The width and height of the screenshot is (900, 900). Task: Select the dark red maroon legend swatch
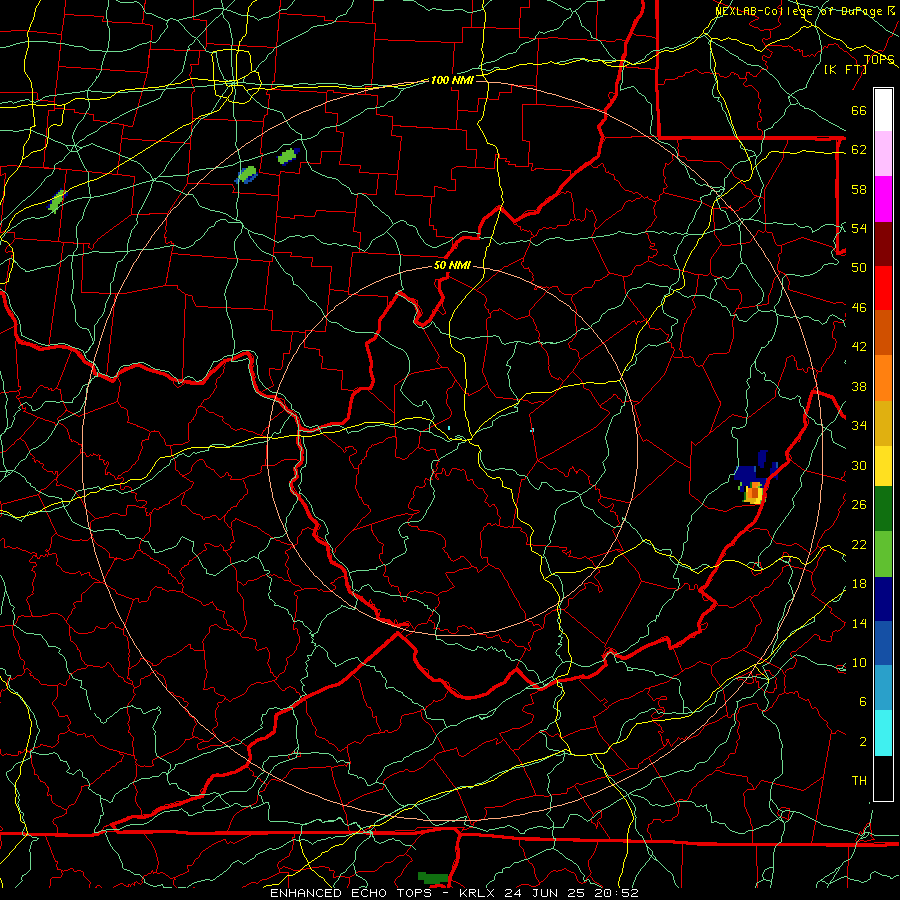(883, 244)
